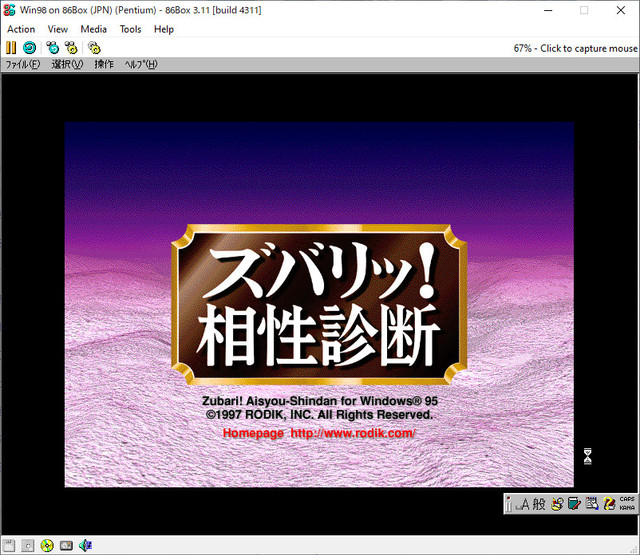Open the guest 操作 menu
Image resolution: width=640 pixels, height=555 pixels.
click(x=104, y=64)
